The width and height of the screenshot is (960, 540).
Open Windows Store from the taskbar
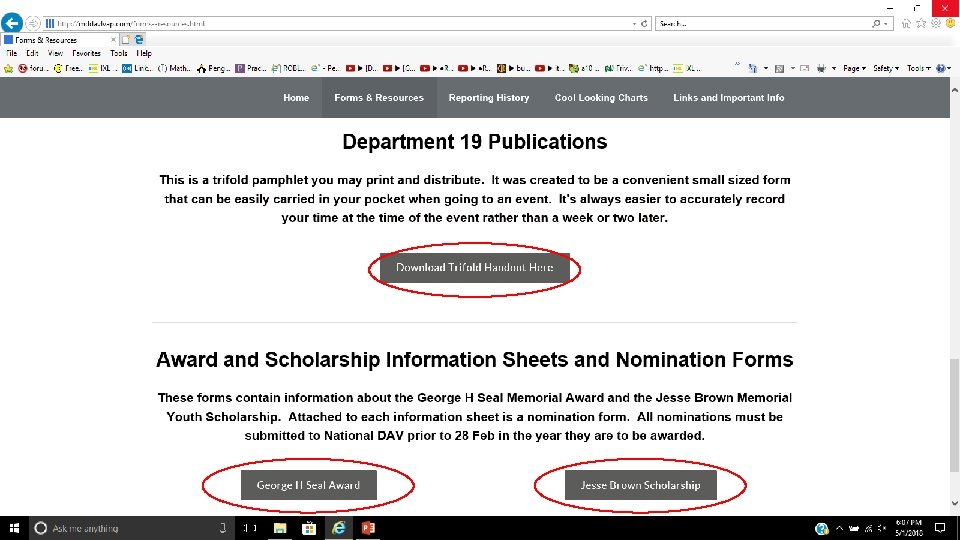309,528
